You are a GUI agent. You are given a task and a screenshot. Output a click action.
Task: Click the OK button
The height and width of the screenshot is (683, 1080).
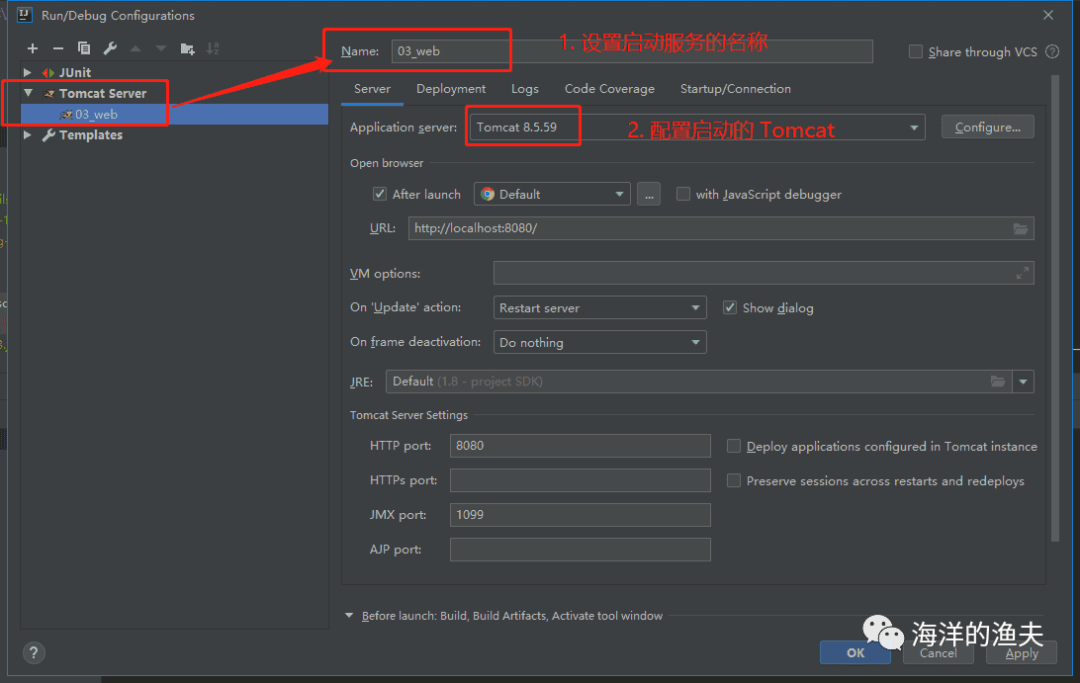click(855, 653)
